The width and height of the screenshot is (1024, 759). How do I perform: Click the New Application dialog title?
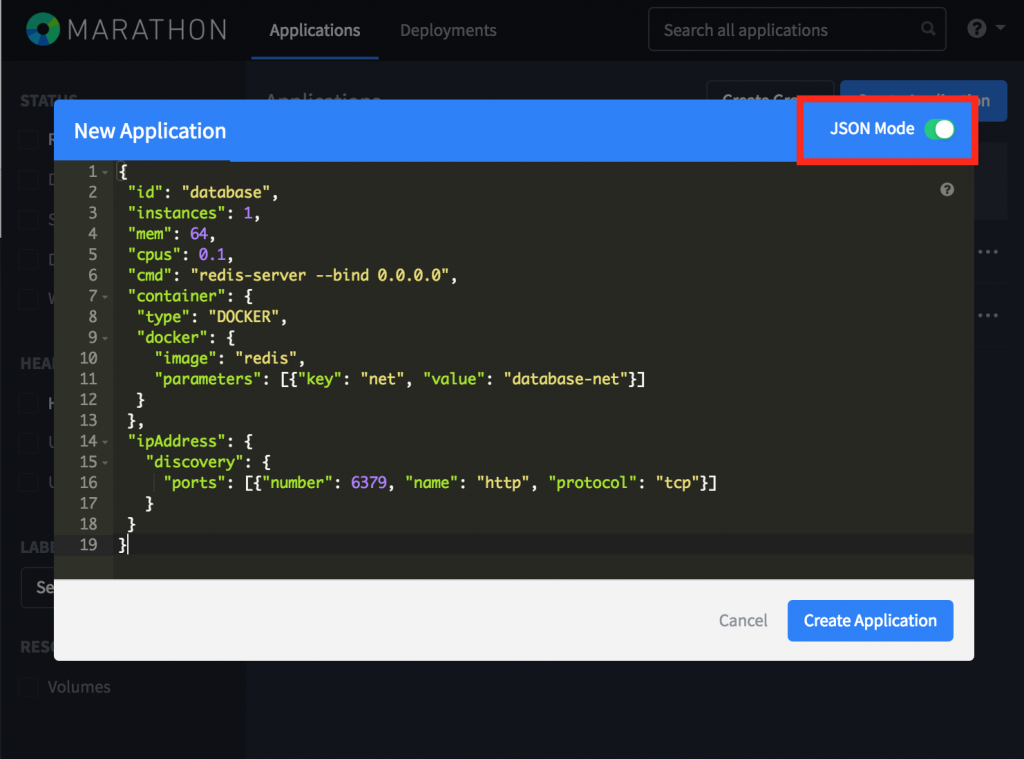150,131
